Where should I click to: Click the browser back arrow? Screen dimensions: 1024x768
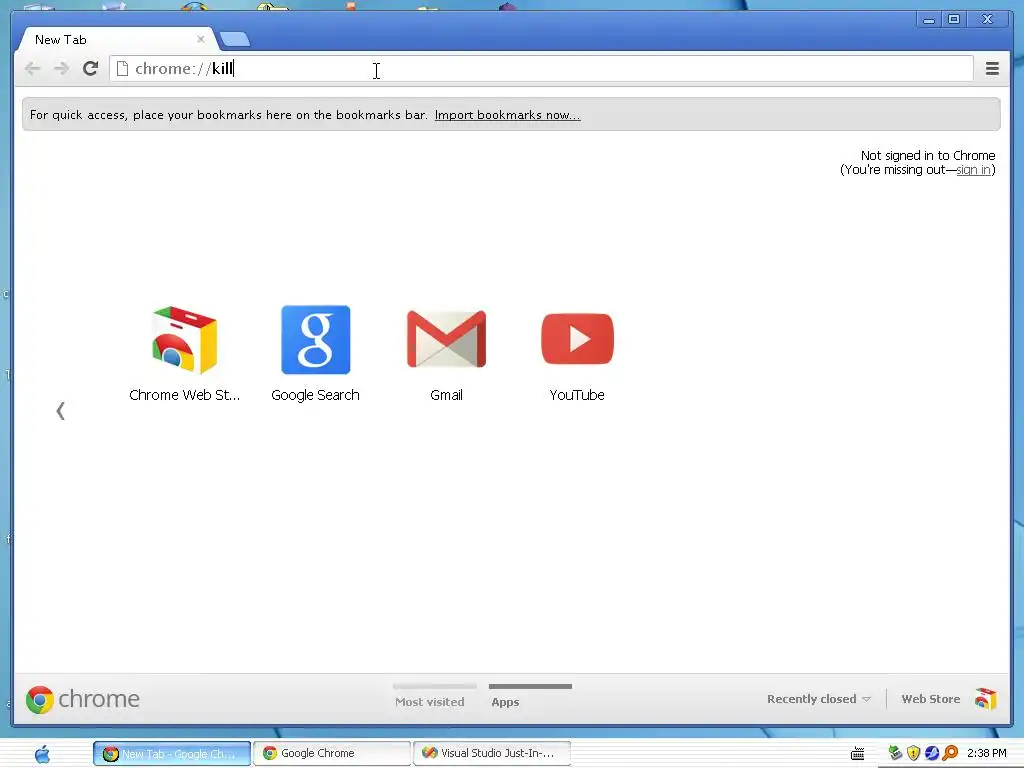click(32, 69)
